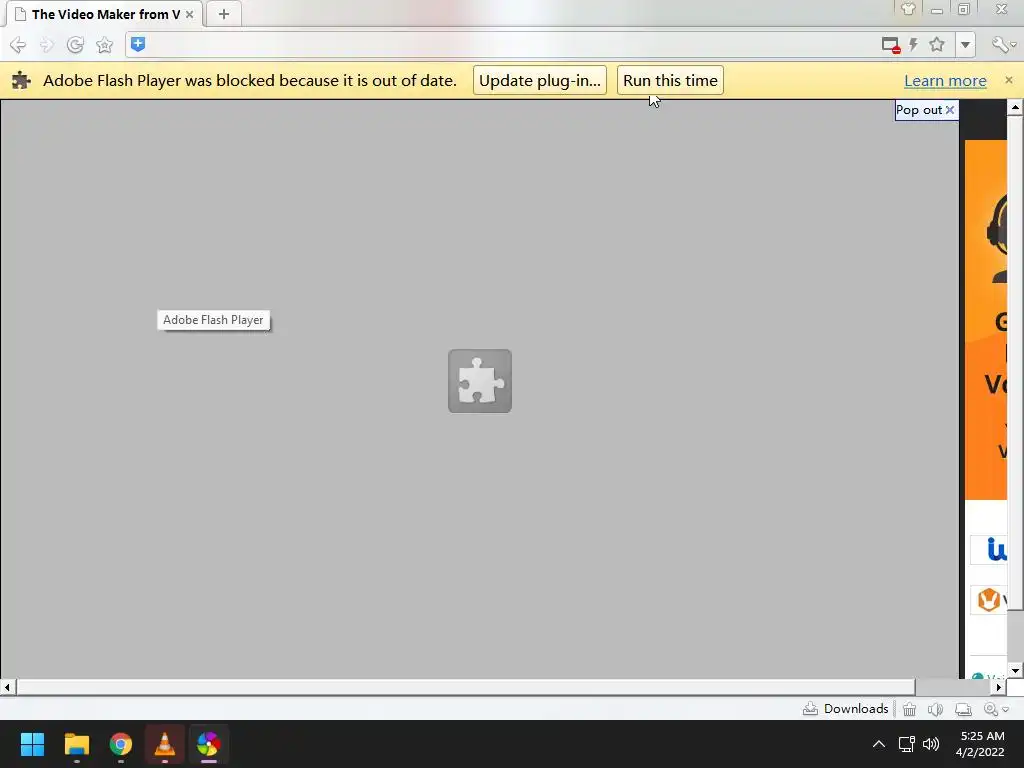Image resolution: width=1024 pixels, height=768 pixels.
Task: Click the blocked pop-up icon in address bar
Action: point(891,45)
